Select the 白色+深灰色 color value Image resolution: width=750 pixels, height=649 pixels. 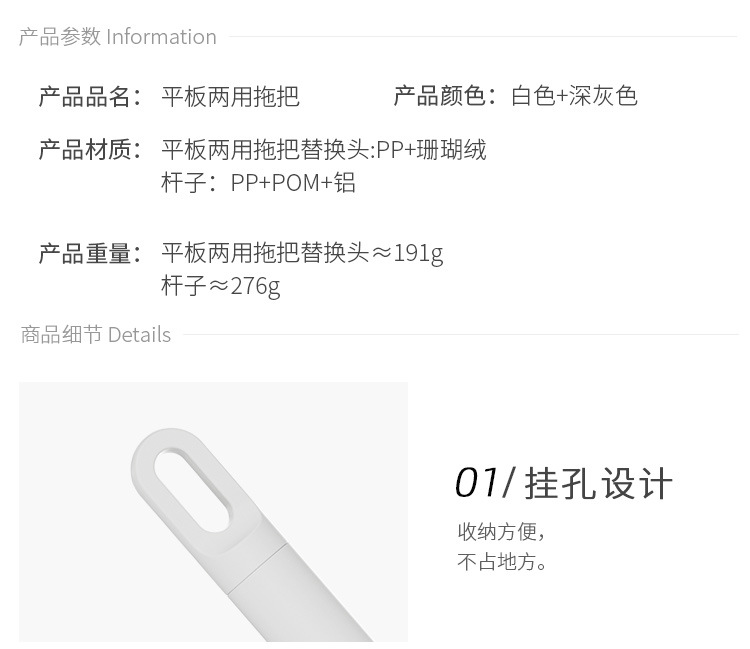coord(574,96)
